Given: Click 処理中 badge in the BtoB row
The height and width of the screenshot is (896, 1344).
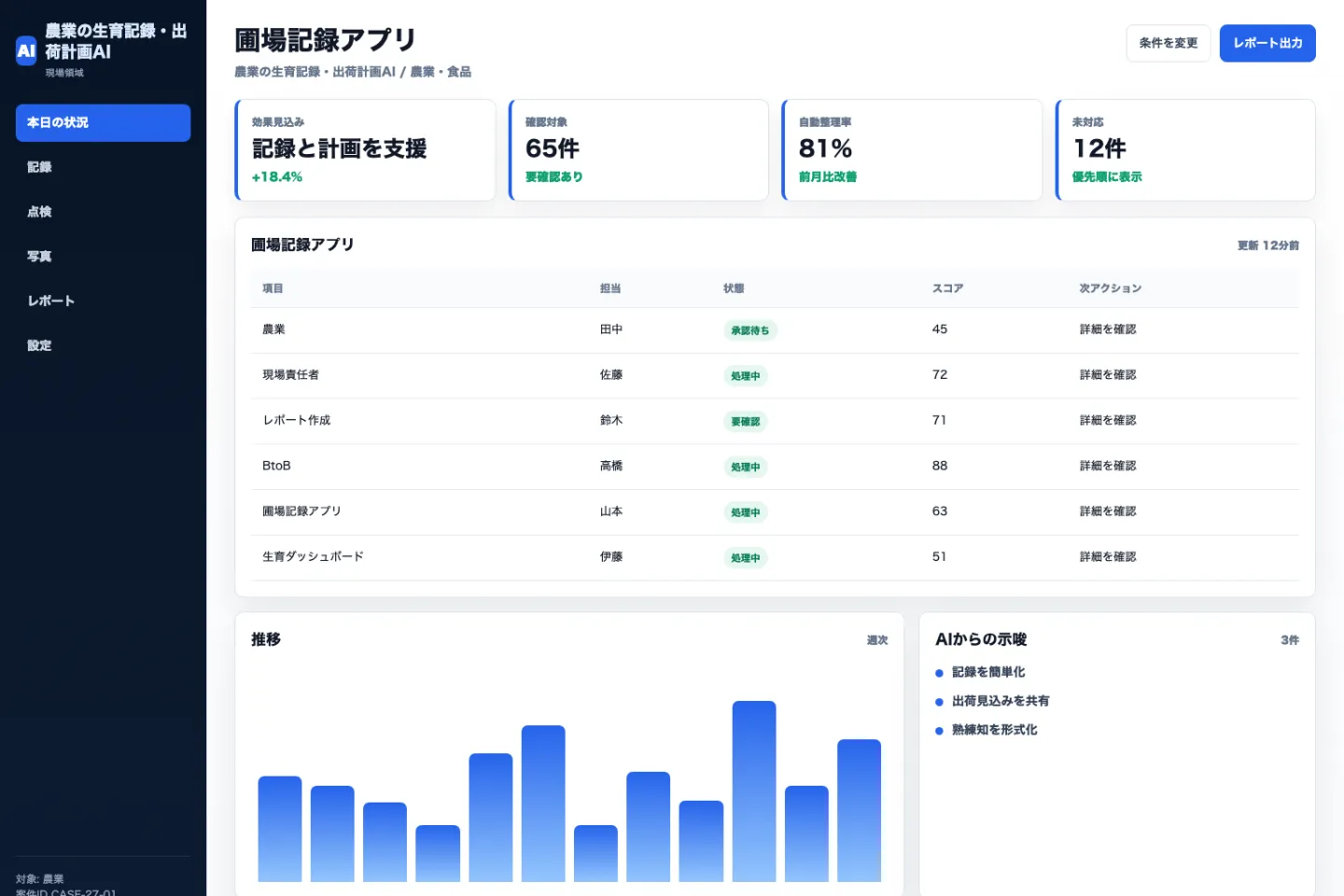Looking at the screenshot, I should (746, 467).
